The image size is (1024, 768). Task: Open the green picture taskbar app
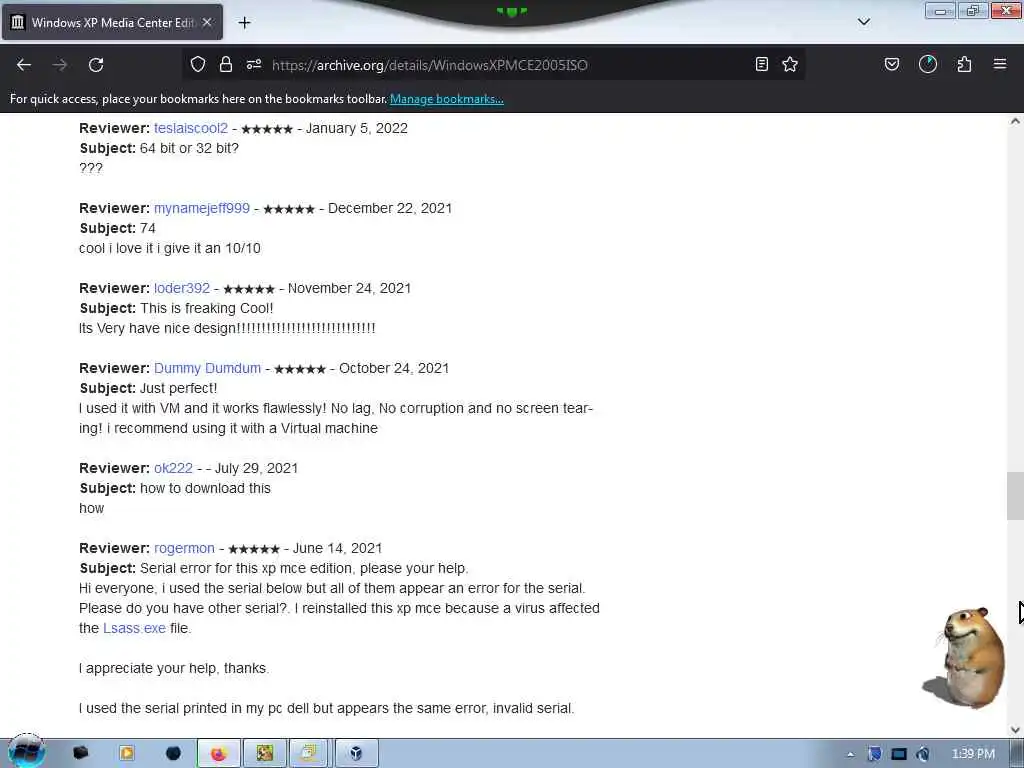(264, 754)
